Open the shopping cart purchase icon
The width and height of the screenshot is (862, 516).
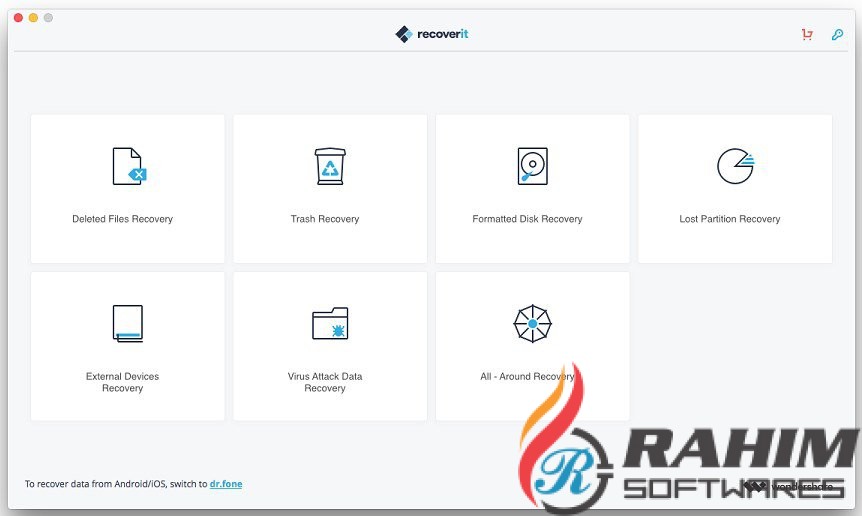click(x=807, y=35)
